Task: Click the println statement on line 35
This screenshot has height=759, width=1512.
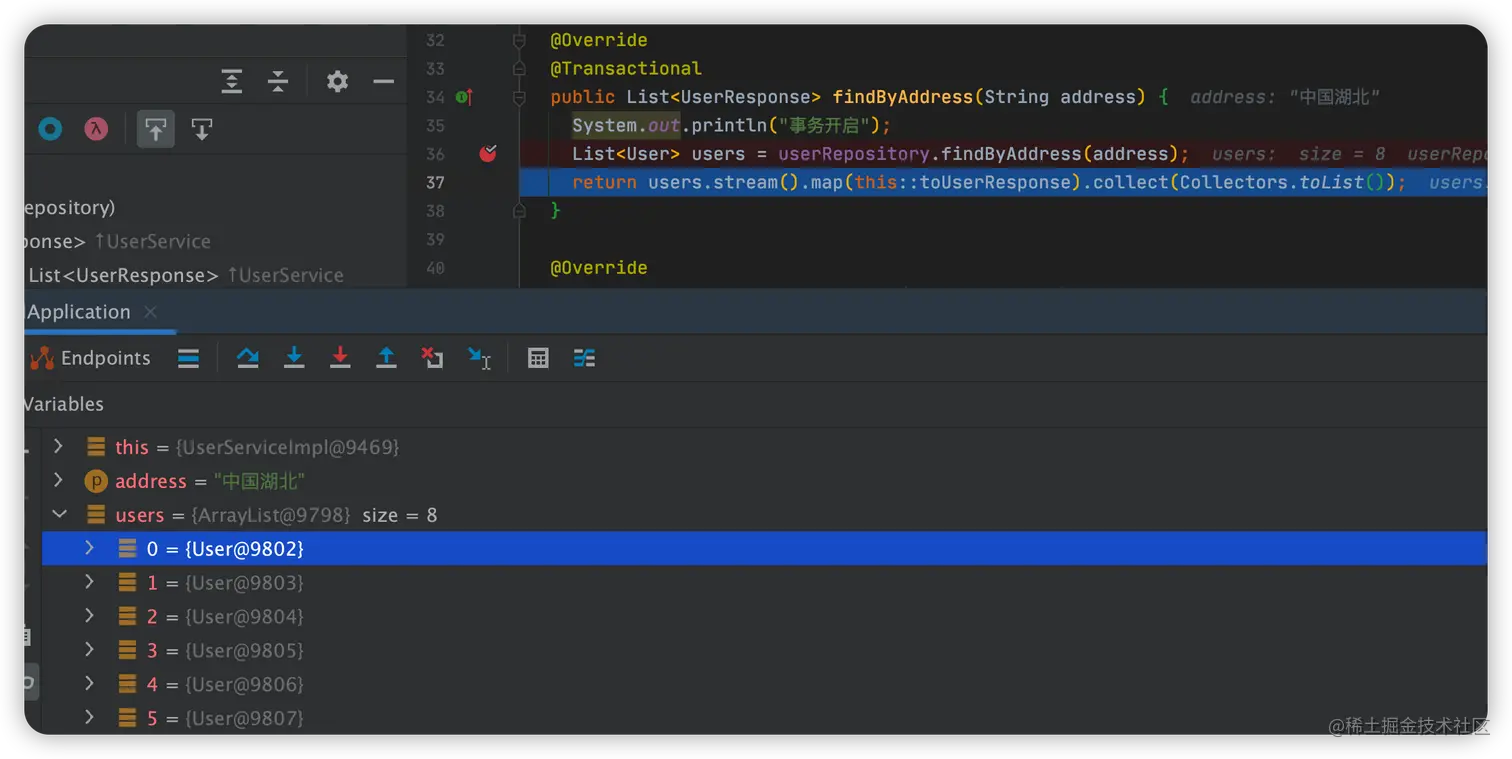Action: point(731,126)
